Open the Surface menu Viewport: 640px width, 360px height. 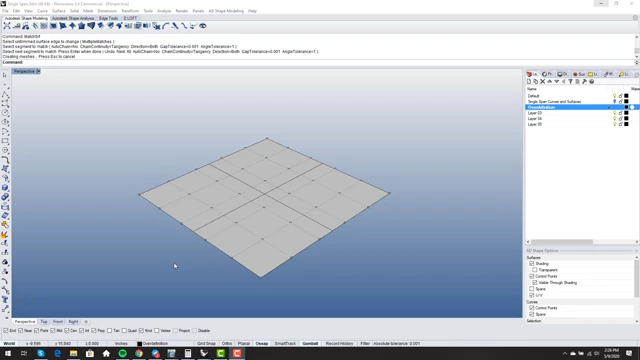coord(59,11)
